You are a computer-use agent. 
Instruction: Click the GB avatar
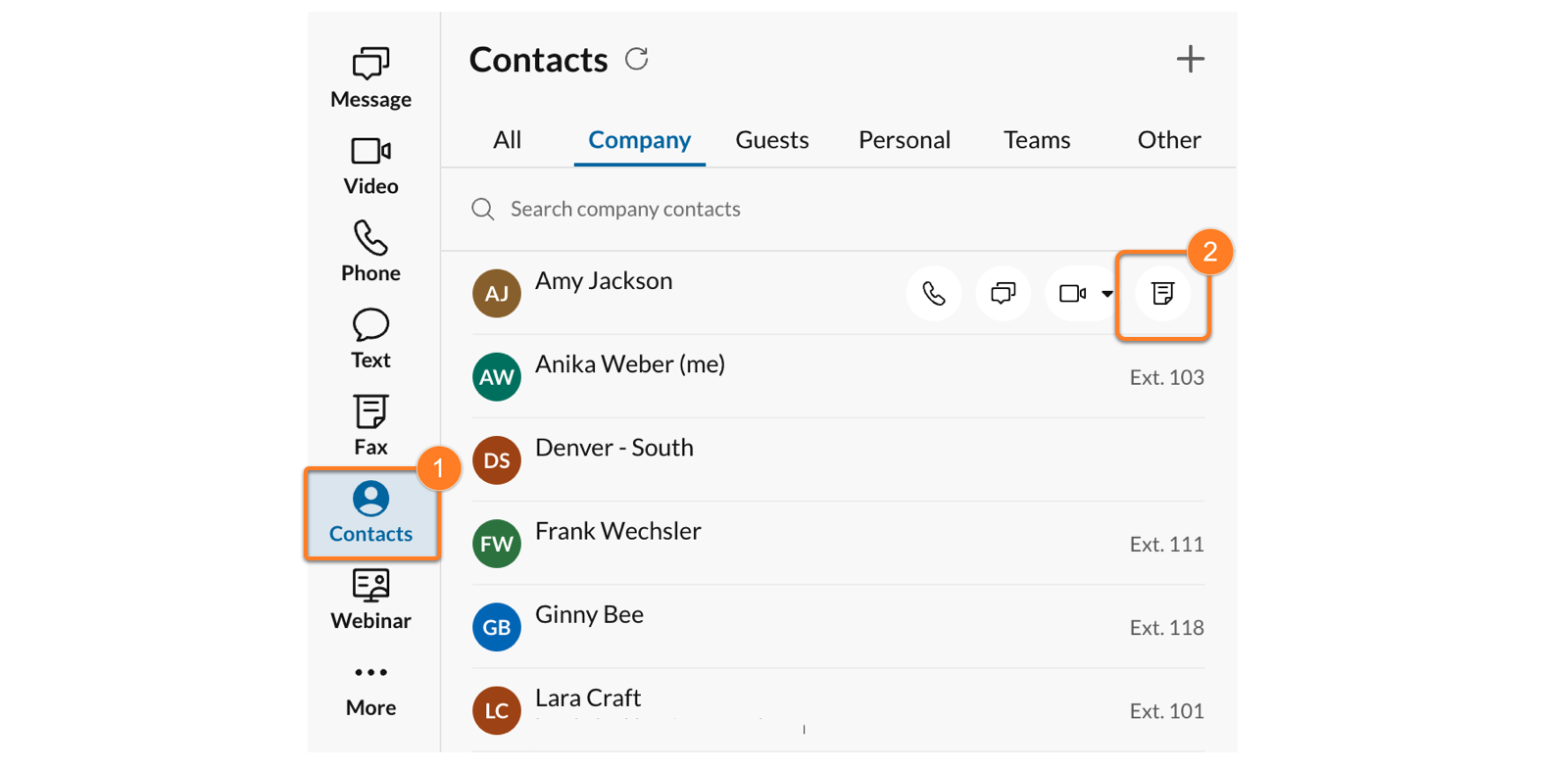coord(497,627)
